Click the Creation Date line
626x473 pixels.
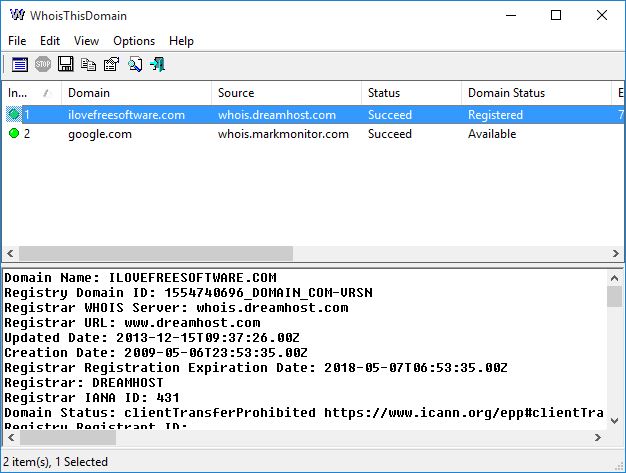156,353
